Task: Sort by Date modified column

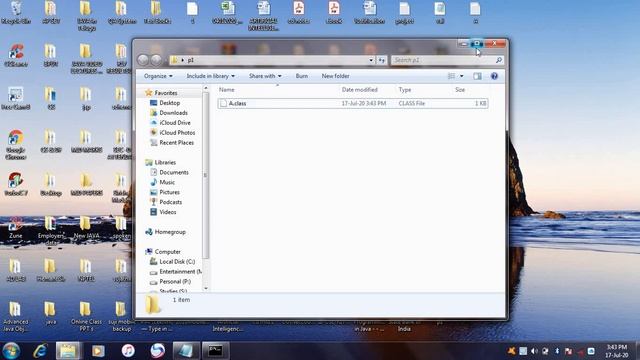Action: (x=360, y=89)
